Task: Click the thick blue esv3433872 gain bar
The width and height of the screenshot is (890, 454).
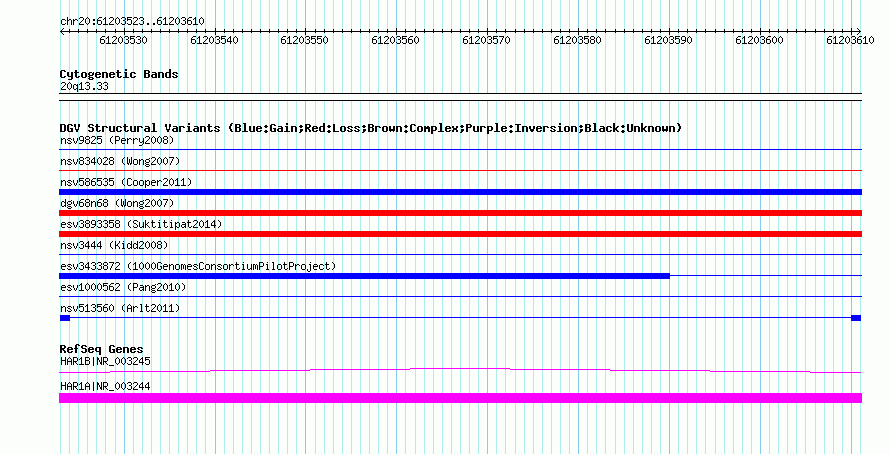Action: pos(364,276)
